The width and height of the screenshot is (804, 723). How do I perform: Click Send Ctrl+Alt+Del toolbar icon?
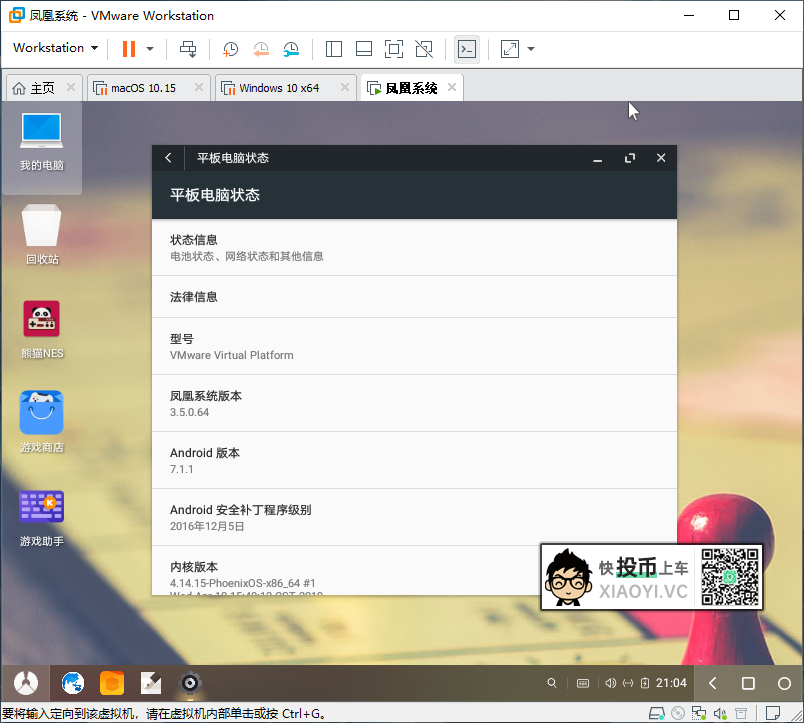pos(188,49)
